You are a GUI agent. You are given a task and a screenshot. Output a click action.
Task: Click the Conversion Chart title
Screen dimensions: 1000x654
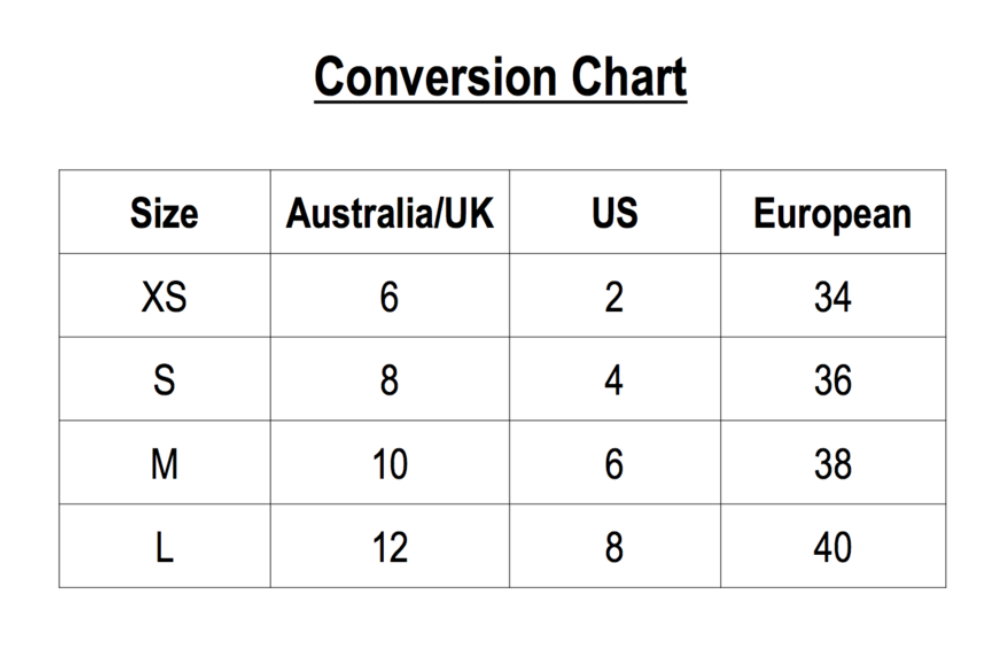pos(500,78)
